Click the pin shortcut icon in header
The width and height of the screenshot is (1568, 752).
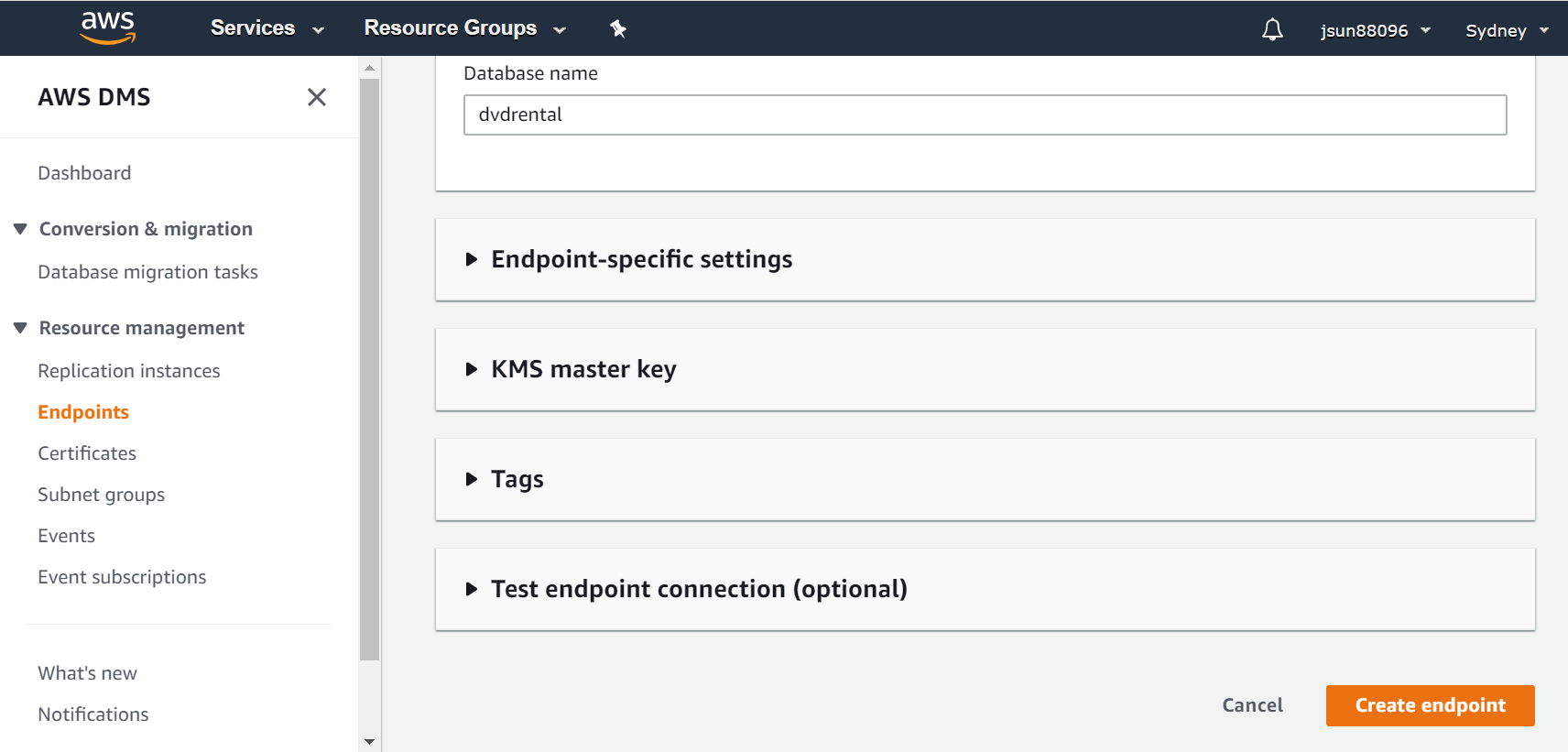click(618, 28)
